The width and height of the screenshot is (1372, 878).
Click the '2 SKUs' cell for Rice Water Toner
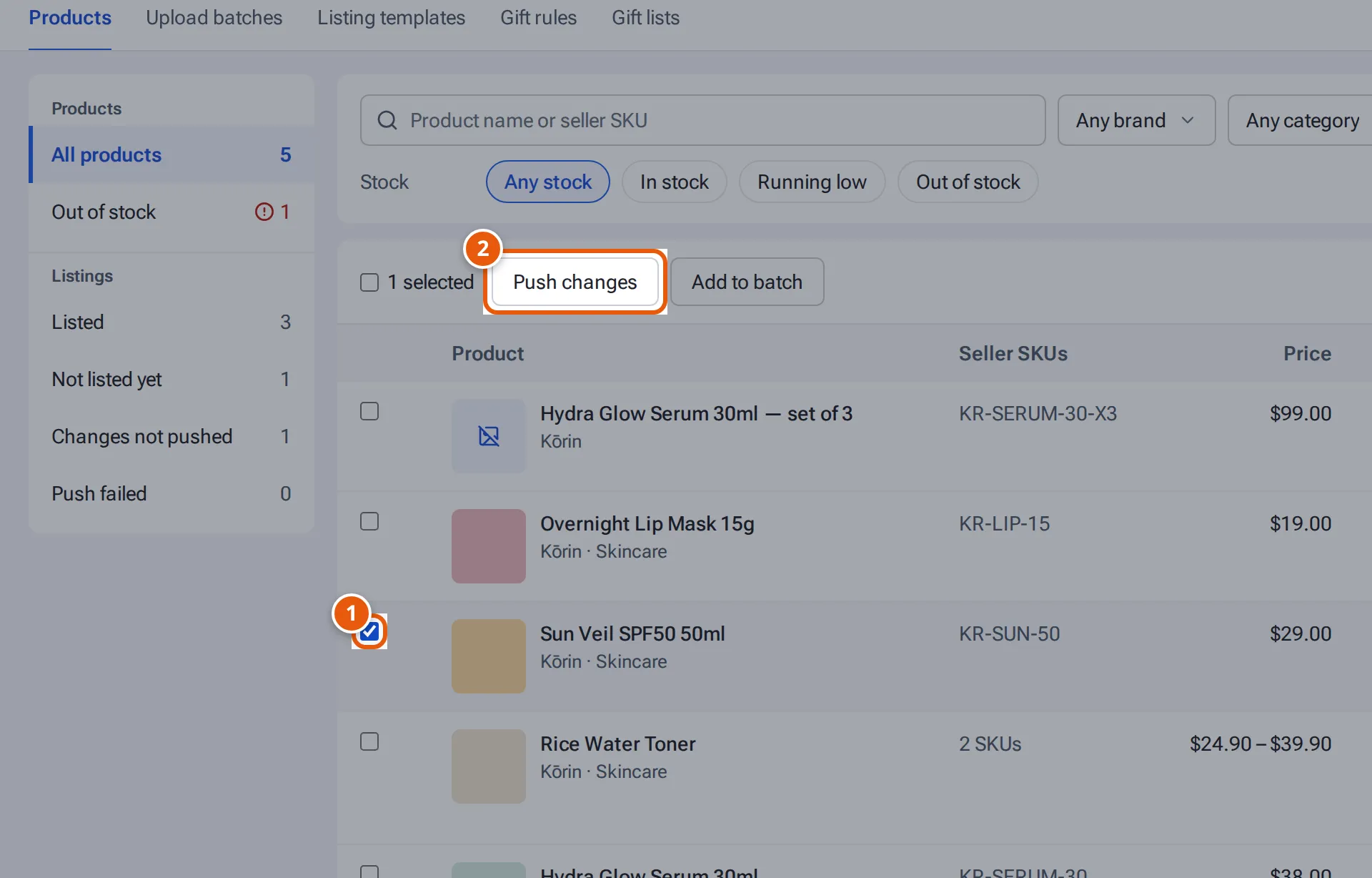coord(990,744)
